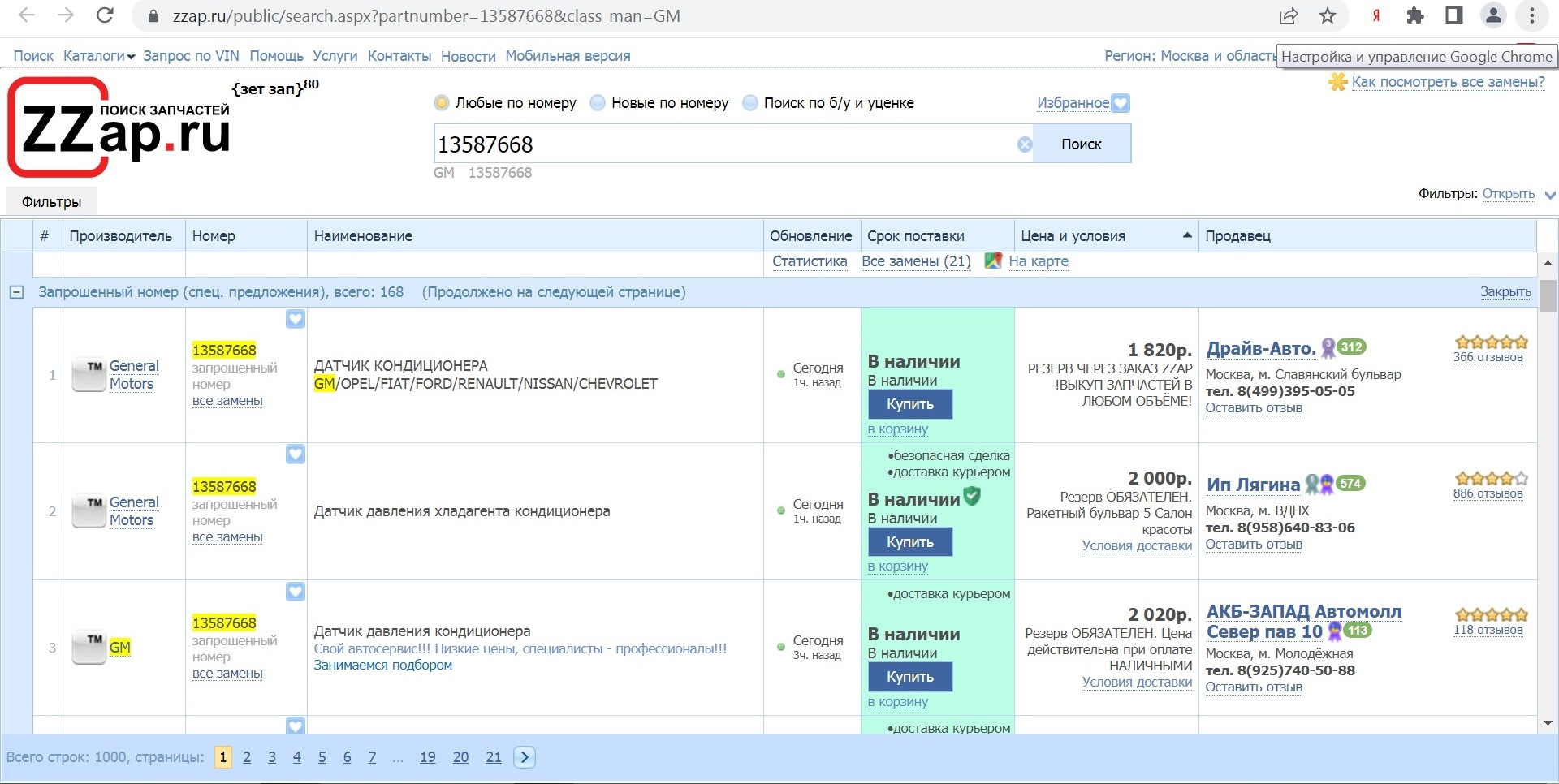
Task: Go to results page 21
Action: (x=494, y=757)
